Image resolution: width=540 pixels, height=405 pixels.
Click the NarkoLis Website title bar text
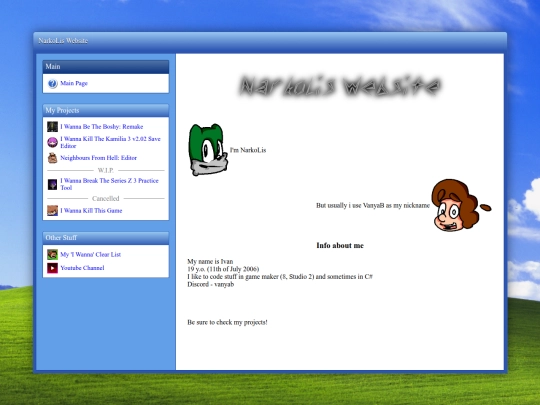63,41
